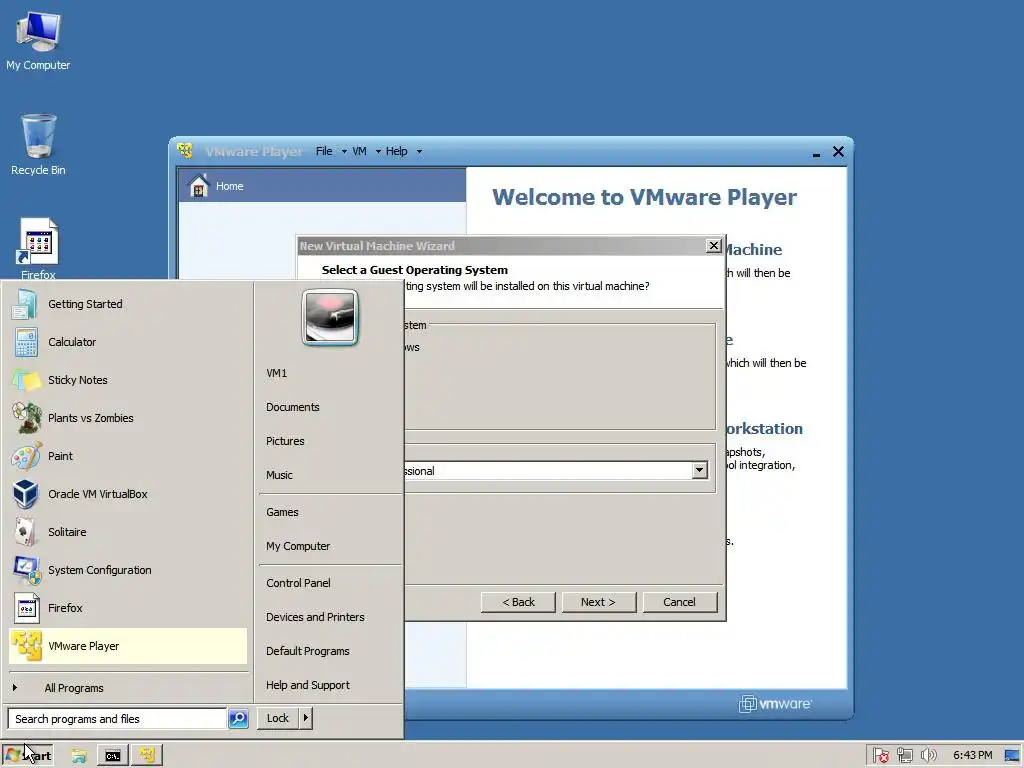Image resolution: width=1024 pixels, height=768 pixels.
Task: Cancel the New Virtual Machine Wizard
Action: [x=679, y=602]
